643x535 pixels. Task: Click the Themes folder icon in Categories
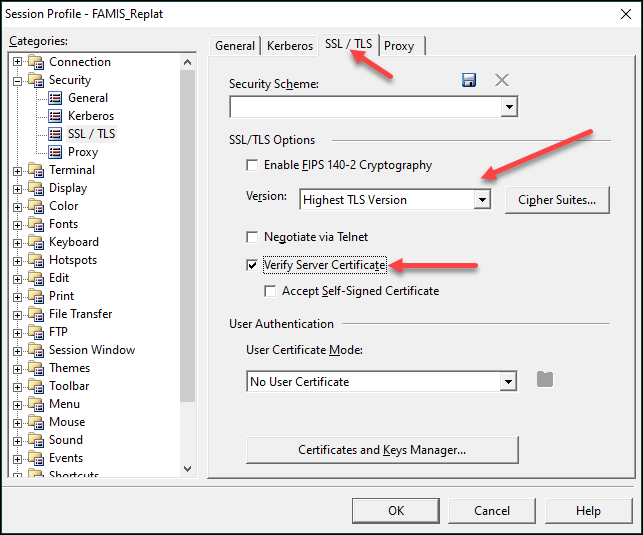point(37,368)
